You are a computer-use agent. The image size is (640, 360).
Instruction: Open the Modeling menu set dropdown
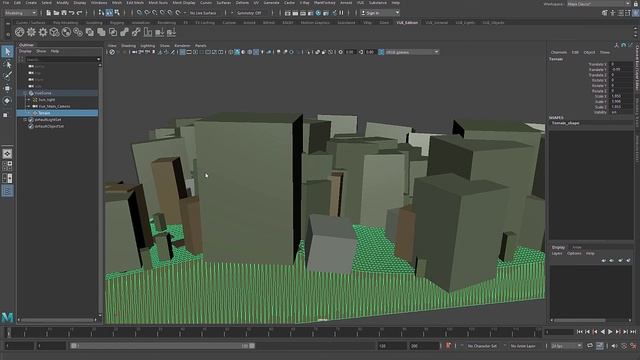tap(20, 13)
